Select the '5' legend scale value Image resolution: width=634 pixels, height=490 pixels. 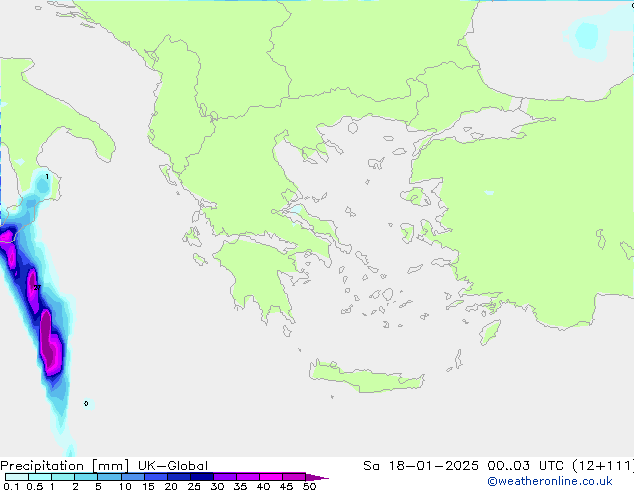(x=98, y=486)
